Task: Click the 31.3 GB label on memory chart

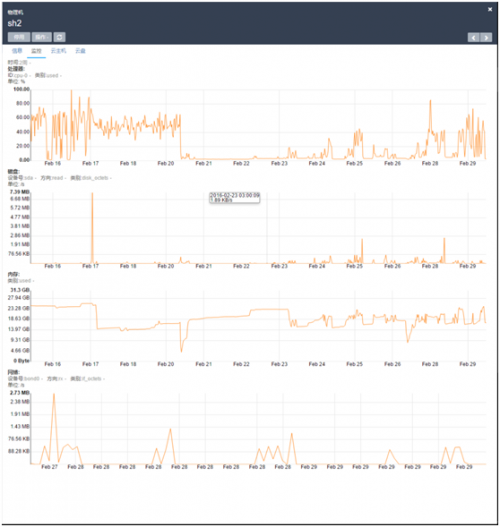Action: [20, 290]
